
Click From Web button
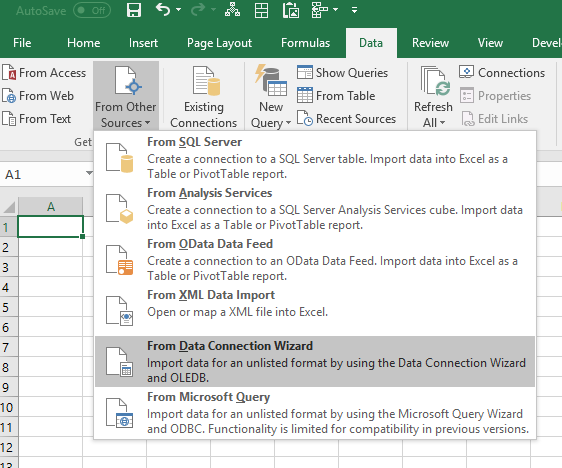[x=38, y=96]
